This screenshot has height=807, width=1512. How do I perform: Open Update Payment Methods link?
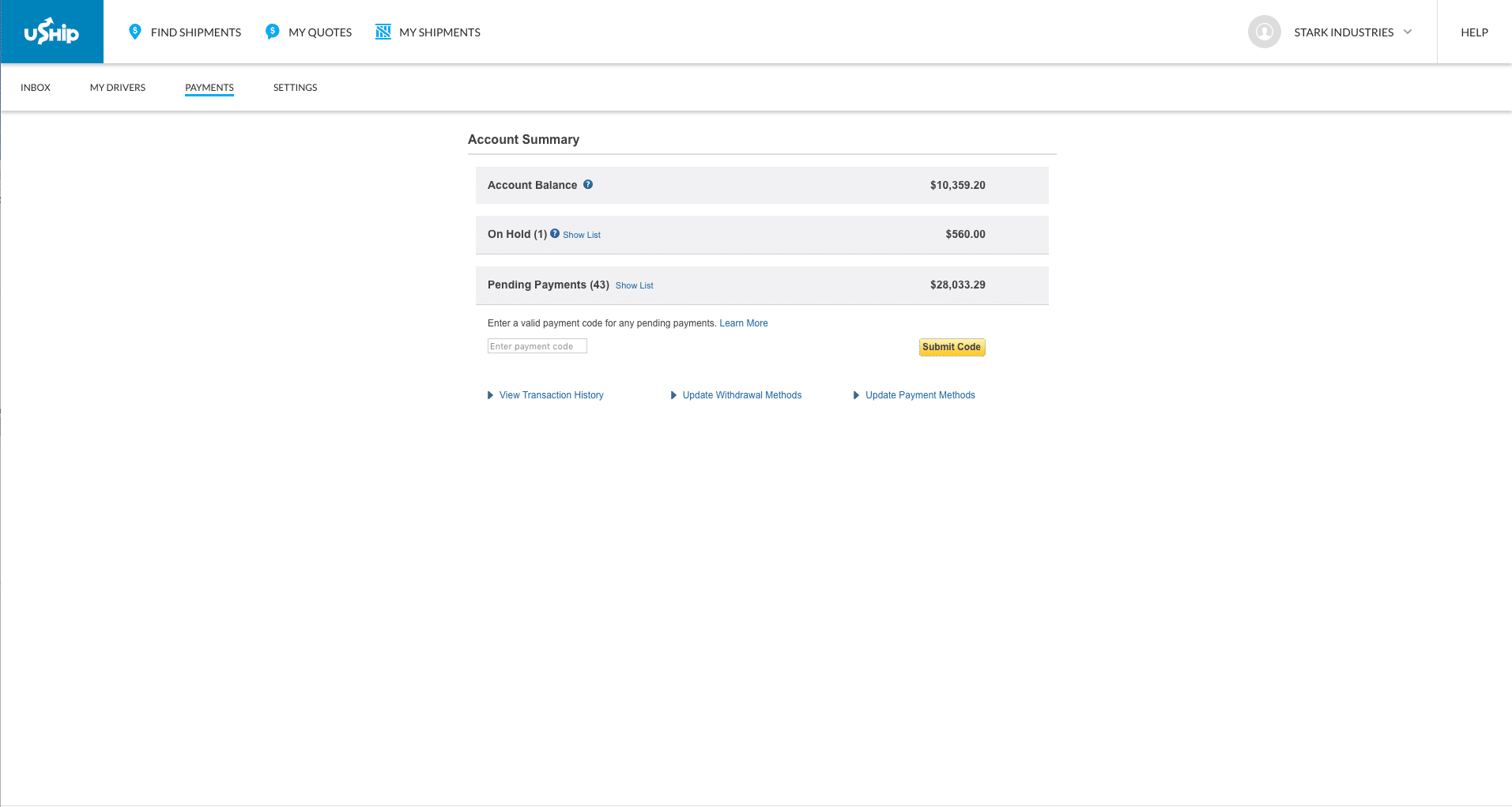[920, 395]
